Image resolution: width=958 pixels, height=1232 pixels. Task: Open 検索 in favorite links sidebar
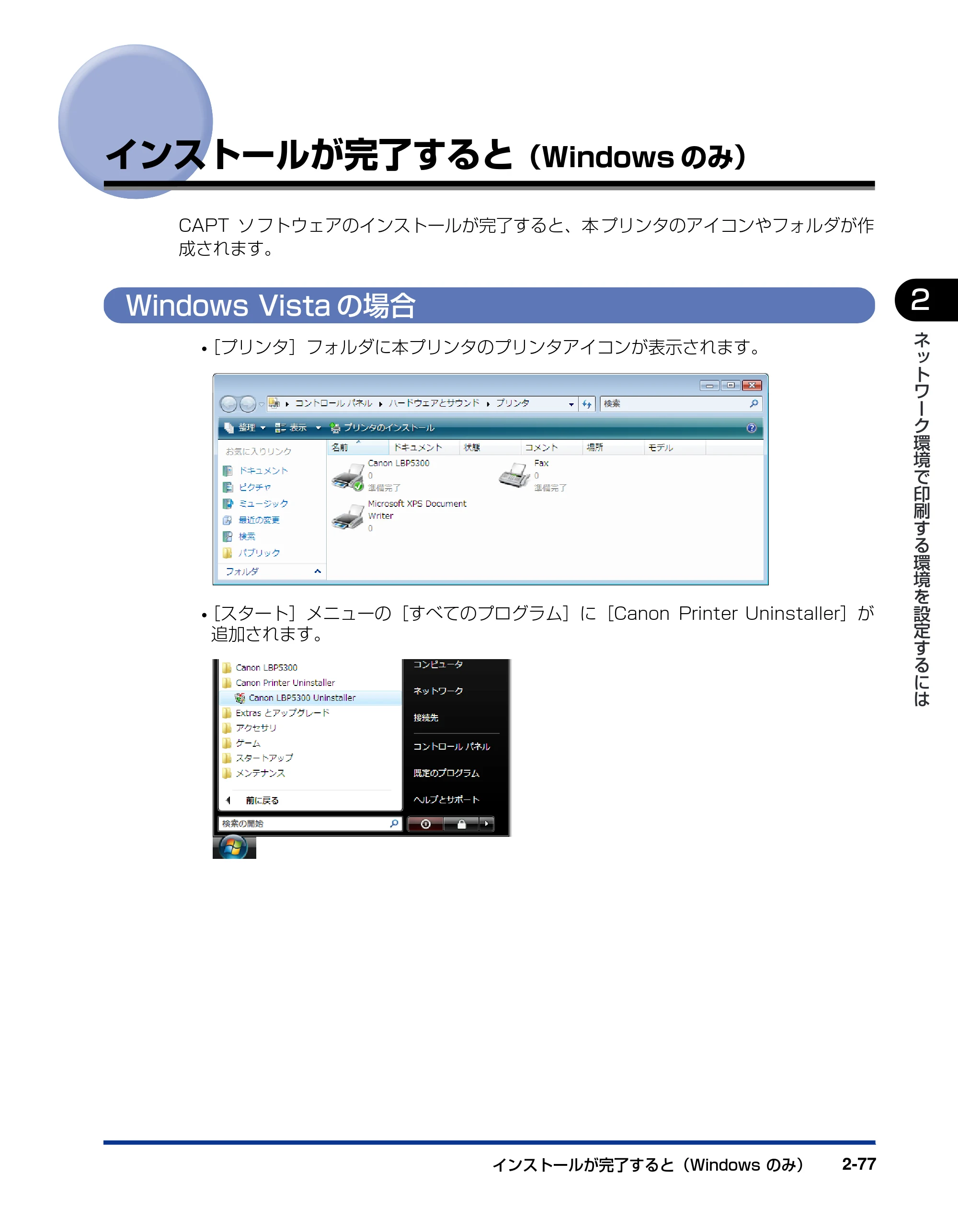pos(239,536)
